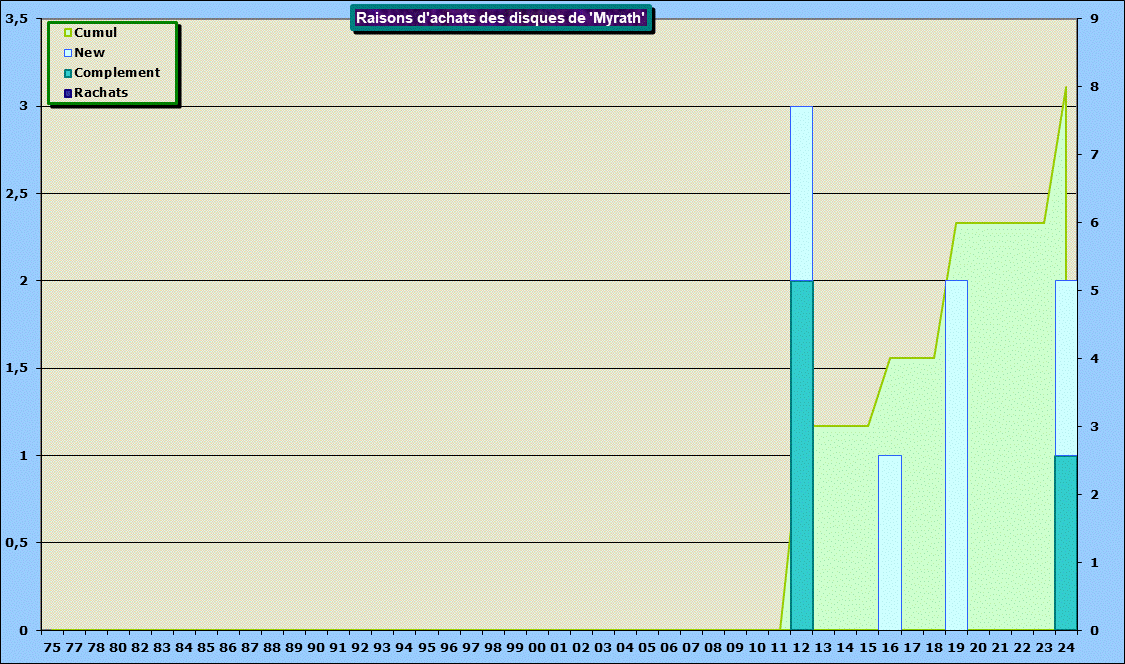Click x-axis label 99

click(514, 647)
